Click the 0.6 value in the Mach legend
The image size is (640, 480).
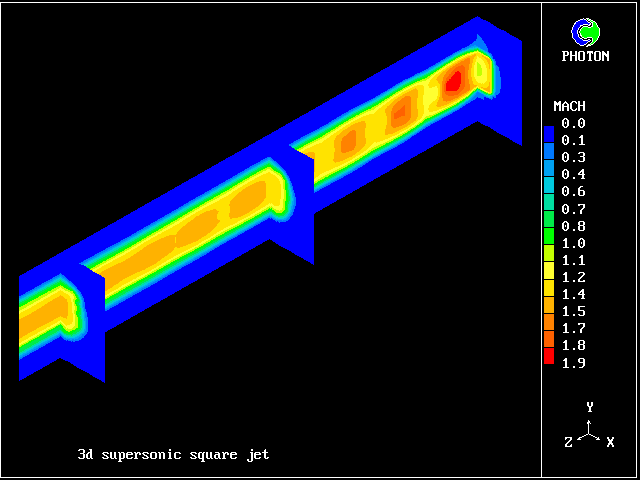click(x=574, y=191)
